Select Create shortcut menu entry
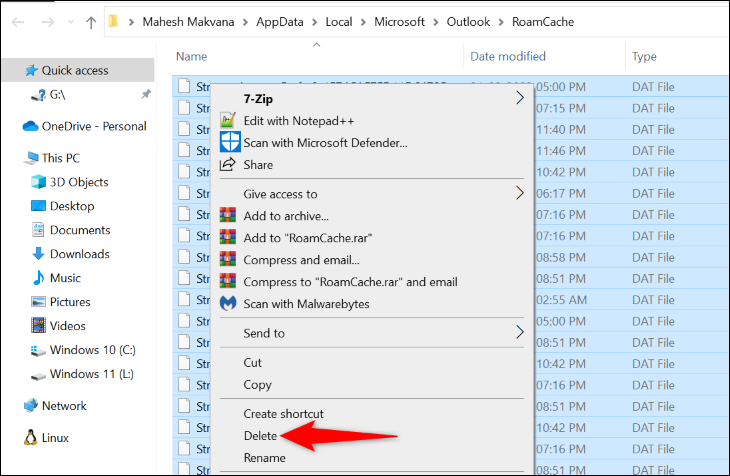This screenshot has width=730, height=476. 284,414
